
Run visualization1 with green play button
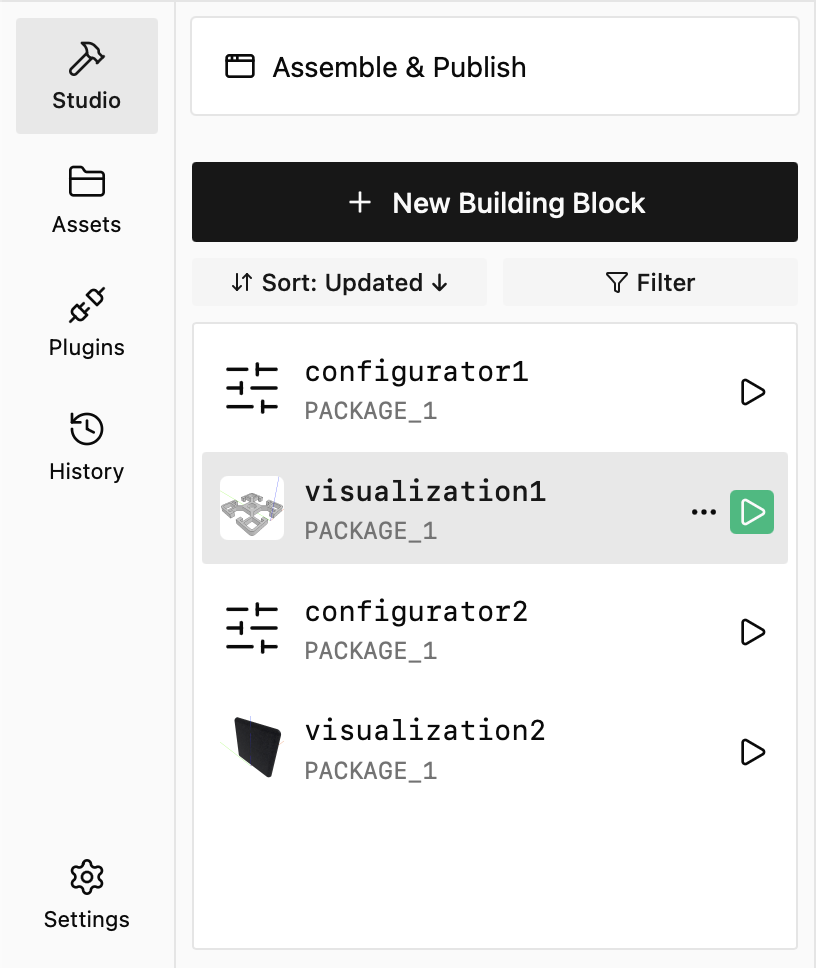coord(752,512)
